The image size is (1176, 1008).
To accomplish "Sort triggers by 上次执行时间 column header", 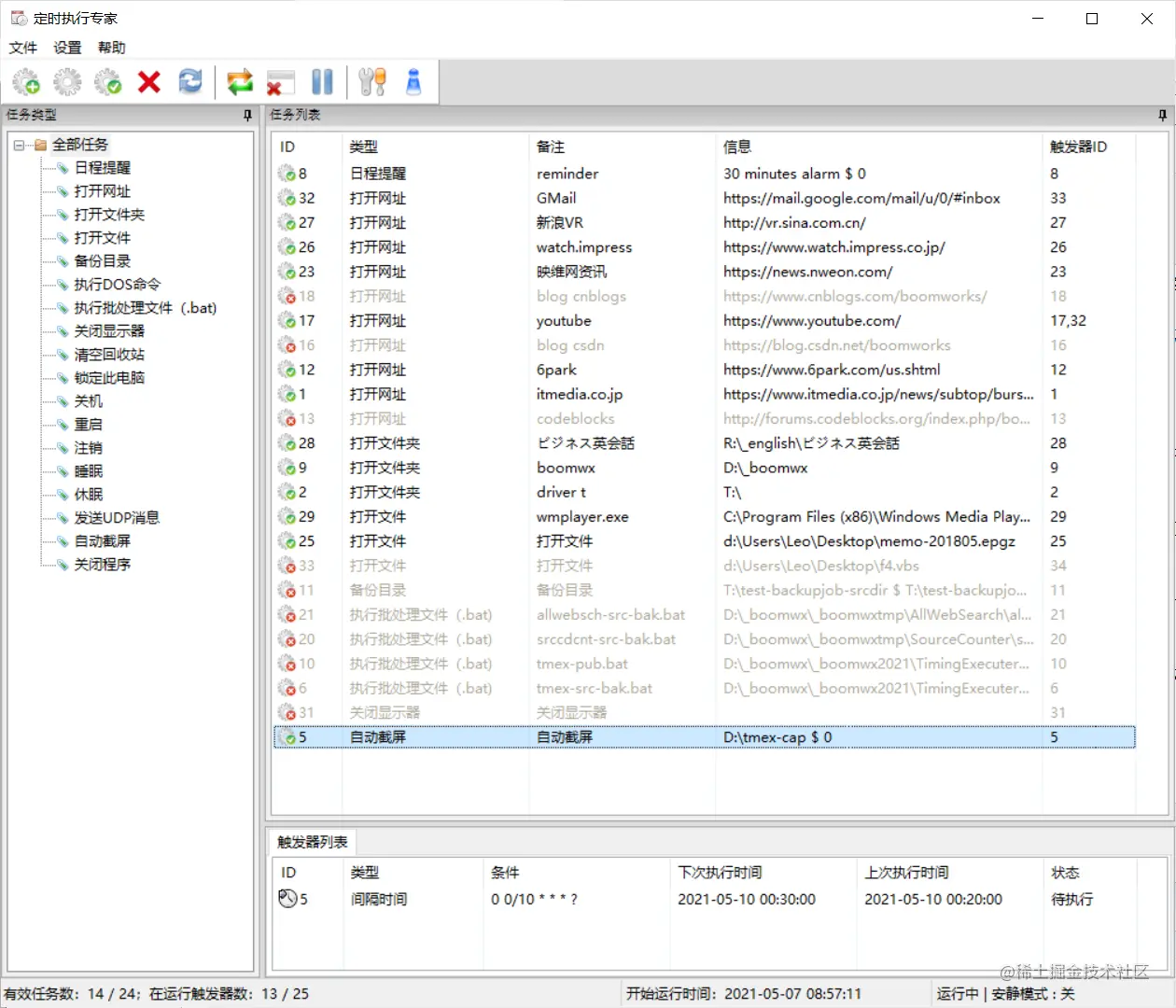I will point(950,873).
